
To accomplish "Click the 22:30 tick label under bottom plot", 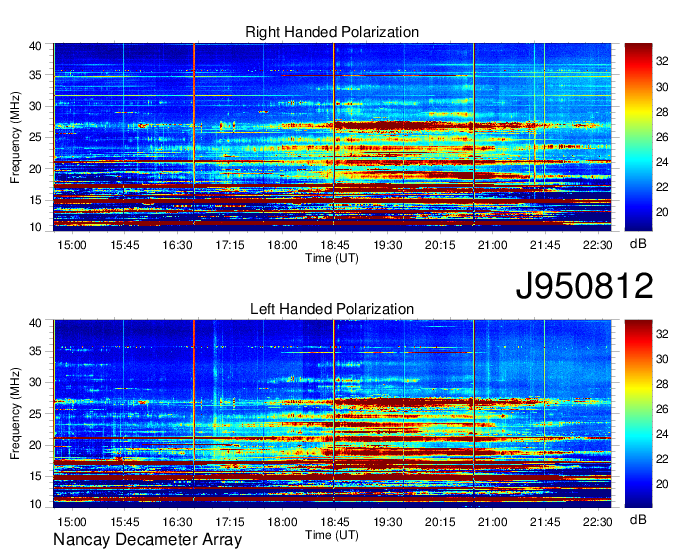I will tap(598, 522).
